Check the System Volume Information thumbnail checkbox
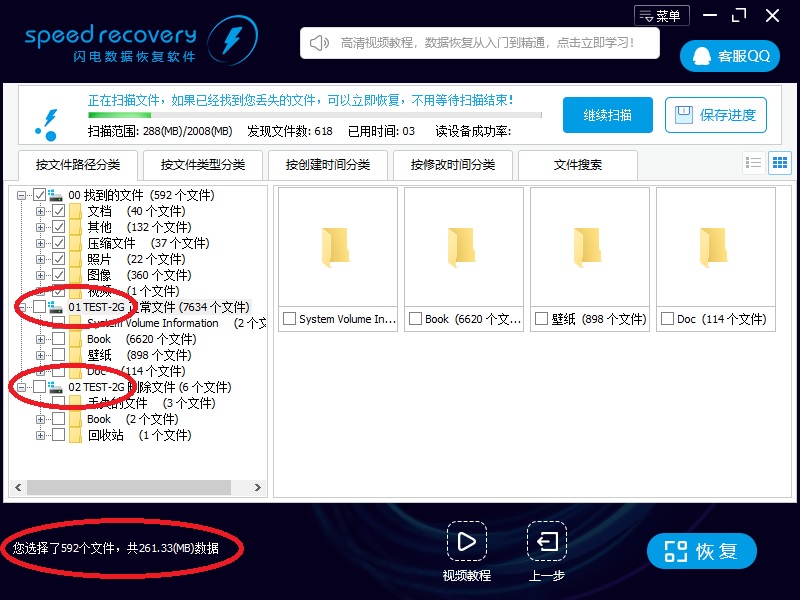 coord(289,319)
